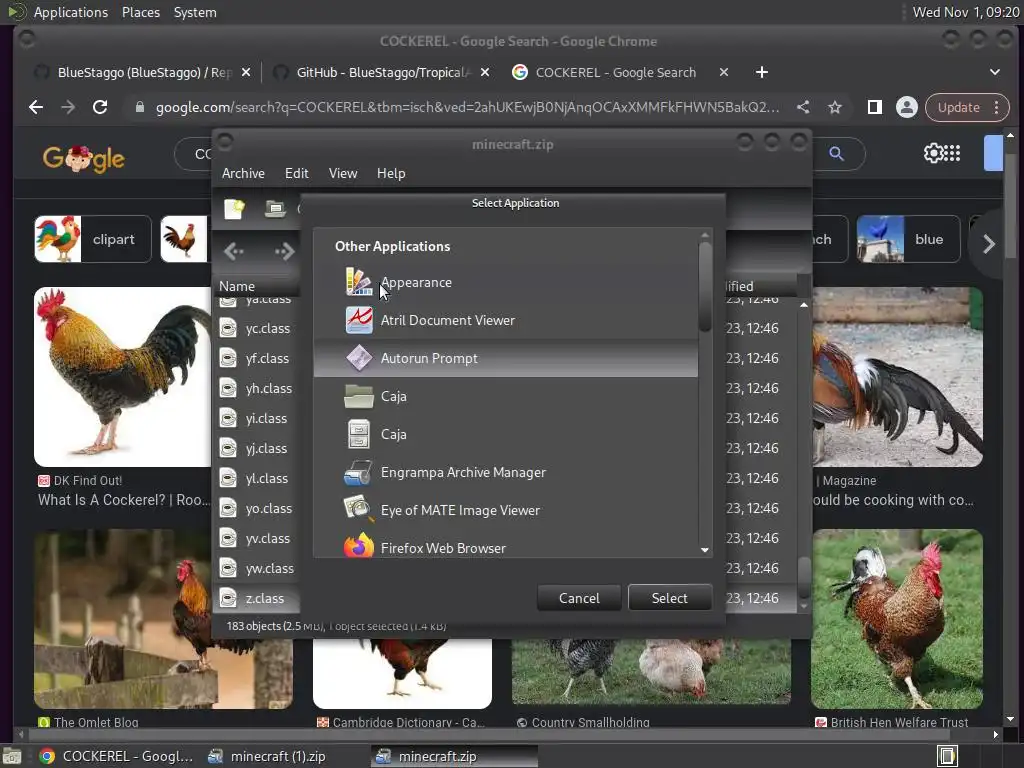Open the Chrome three-dot menu
This screenshot has width=1024, height=768.
997,107
